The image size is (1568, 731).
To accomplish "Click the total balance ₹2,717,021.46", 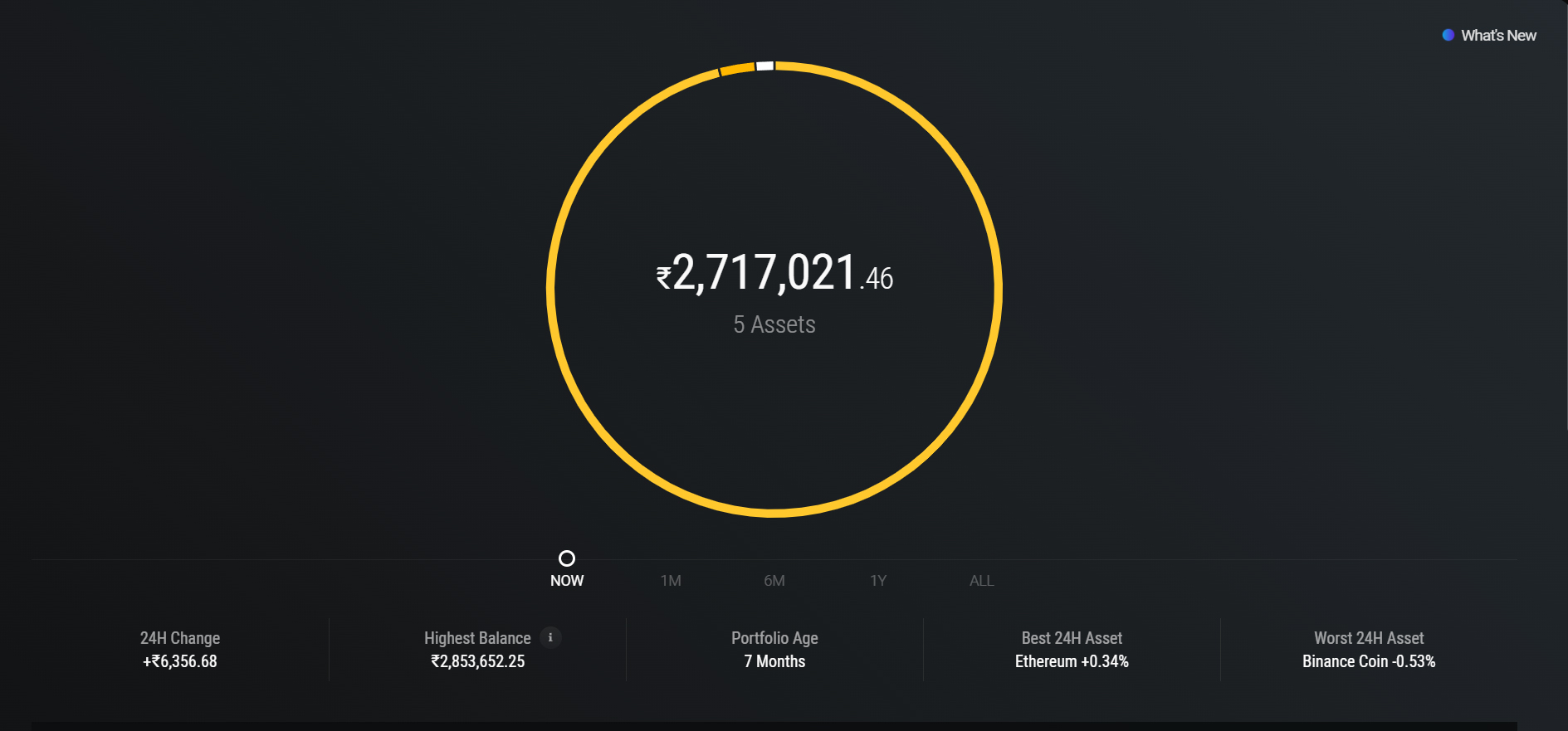I will [x=774, y=273].
